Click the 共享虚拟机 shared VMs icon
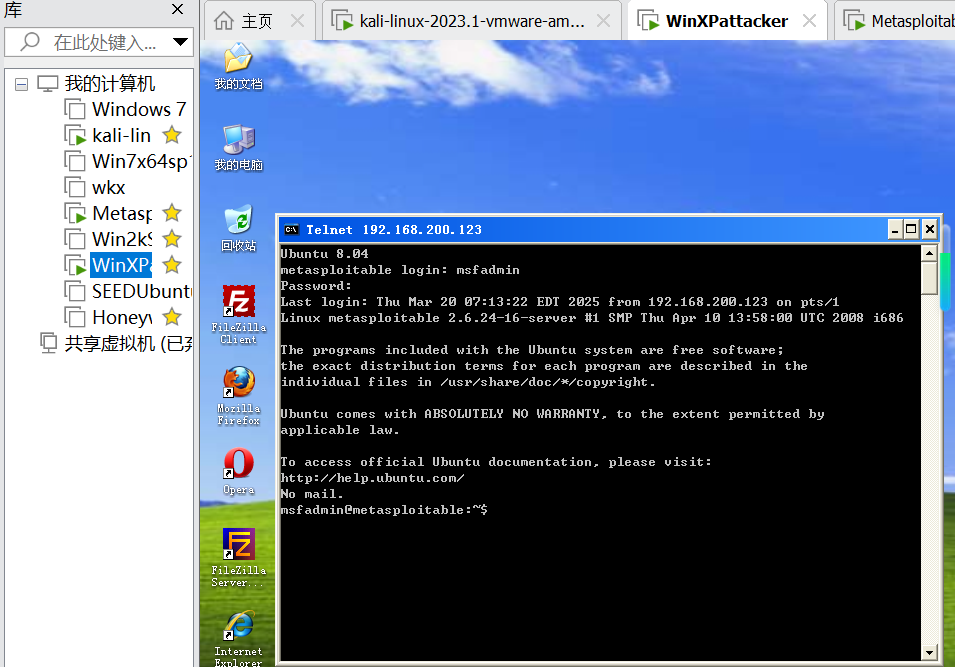Screen dimensions: 955x667 pos(48,343)
